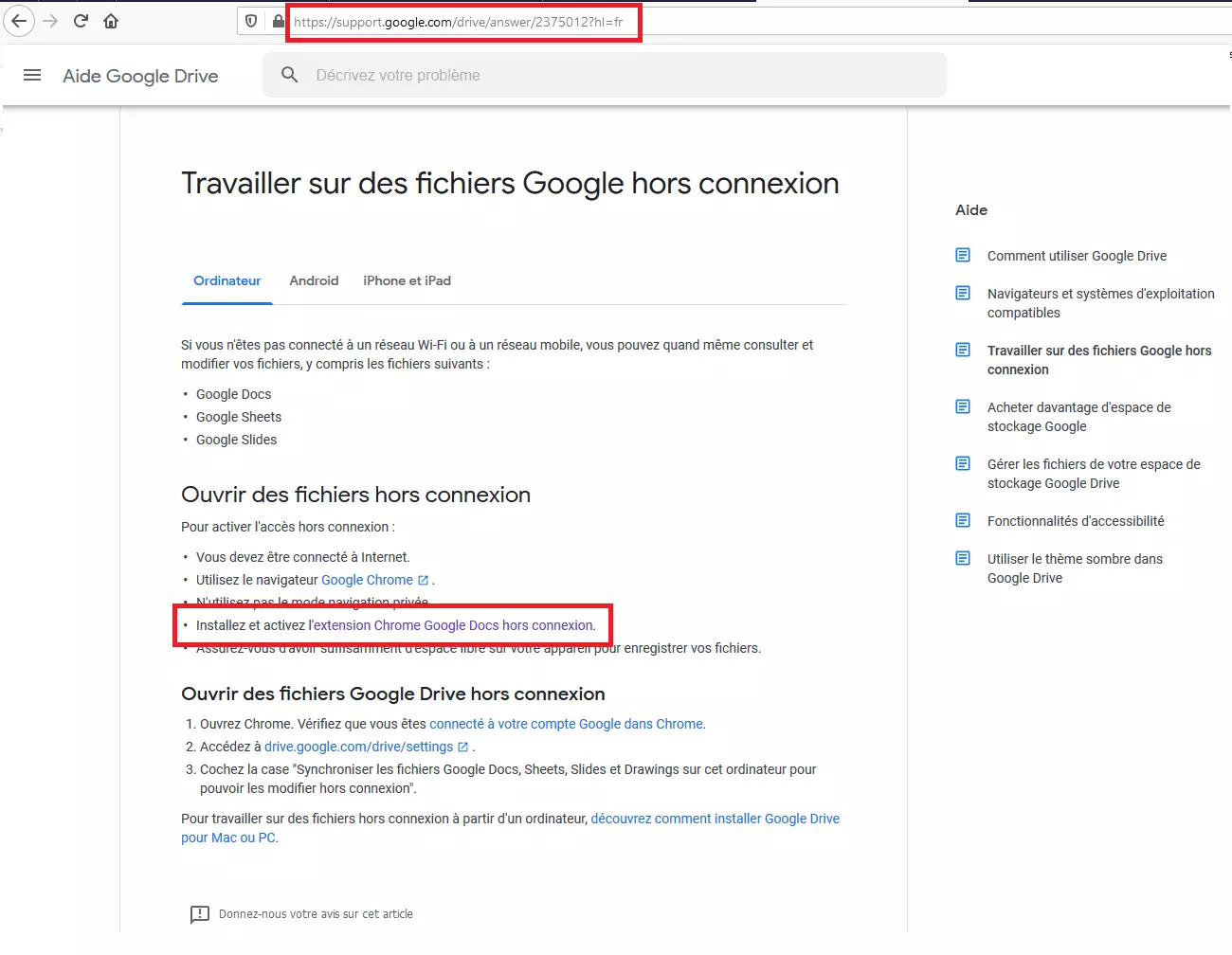Click the Google Sheets list item text
Viewport: 1232px width, 955px height.
coord(239,417)
